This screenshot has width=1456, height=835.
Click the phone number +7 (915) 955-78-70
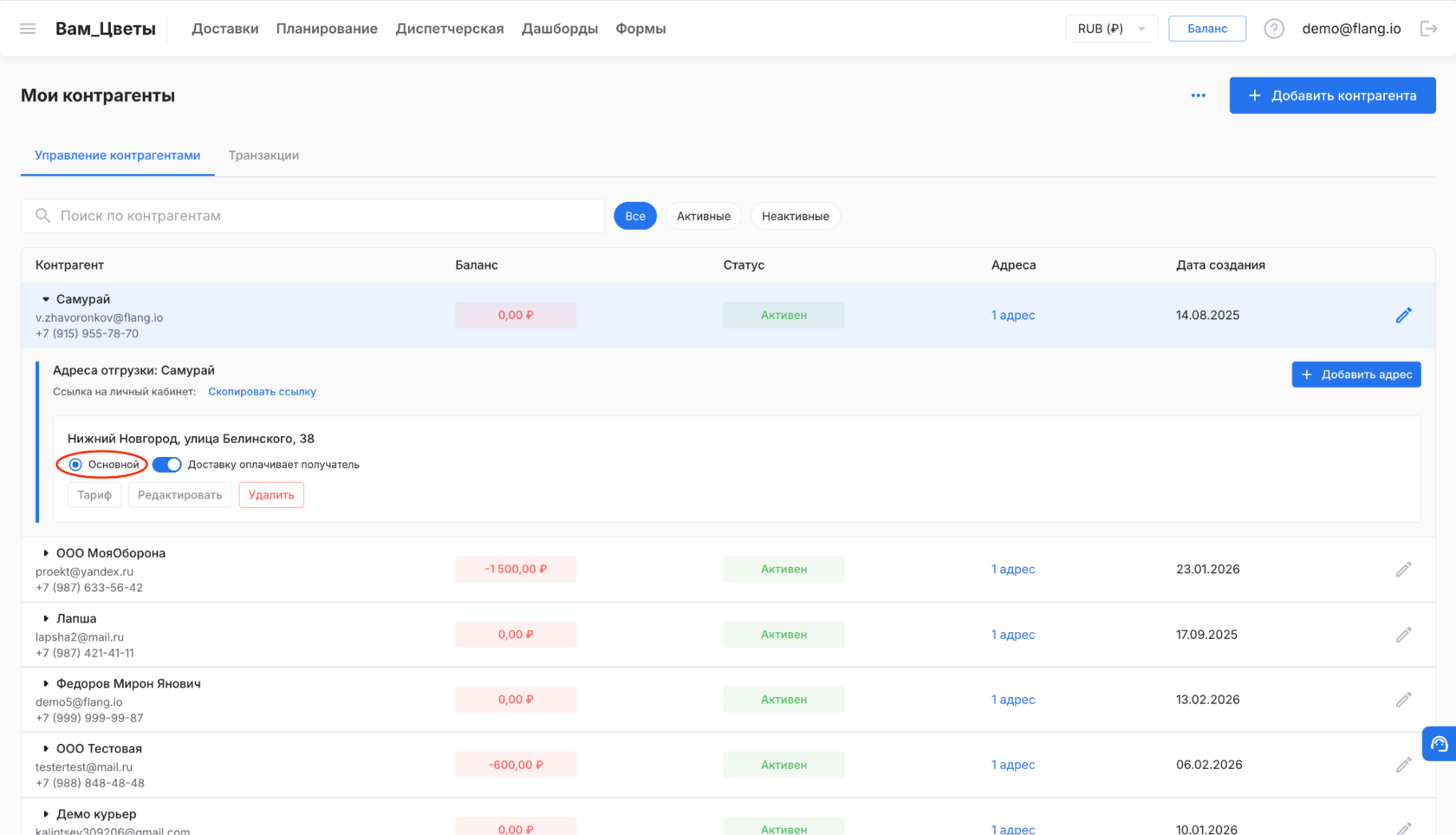(87, 334)
